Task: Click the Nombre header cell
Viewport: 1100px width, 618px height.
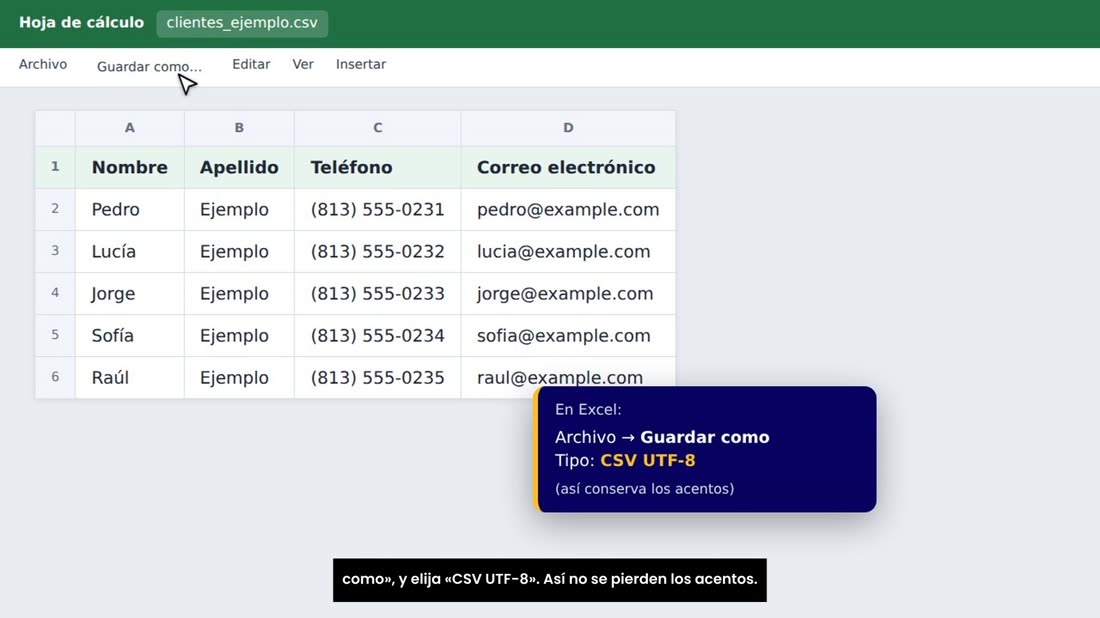Action: click(130, 167)
